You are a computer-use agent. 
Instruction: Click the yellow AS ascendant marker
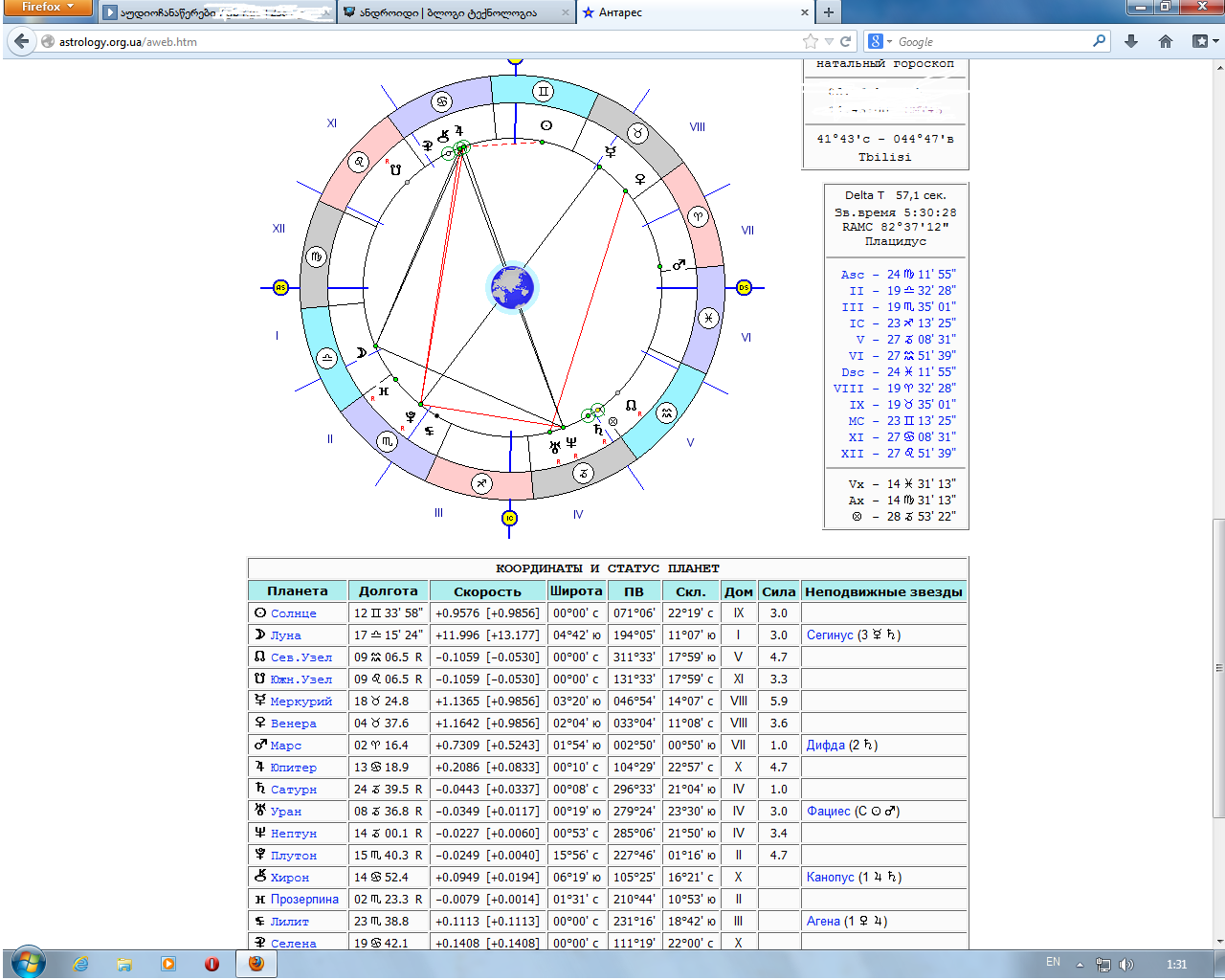pos(280,287)
